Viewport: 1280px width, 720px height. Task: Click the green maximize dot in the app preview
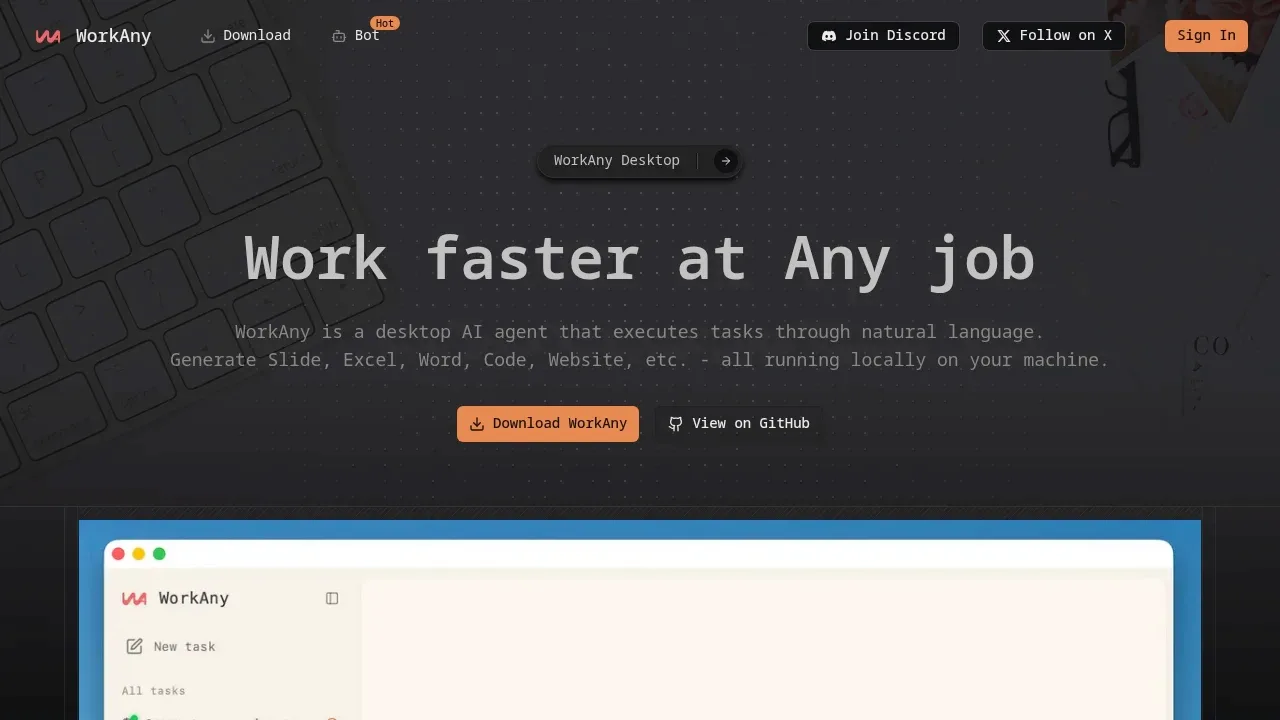click(159, 554)
